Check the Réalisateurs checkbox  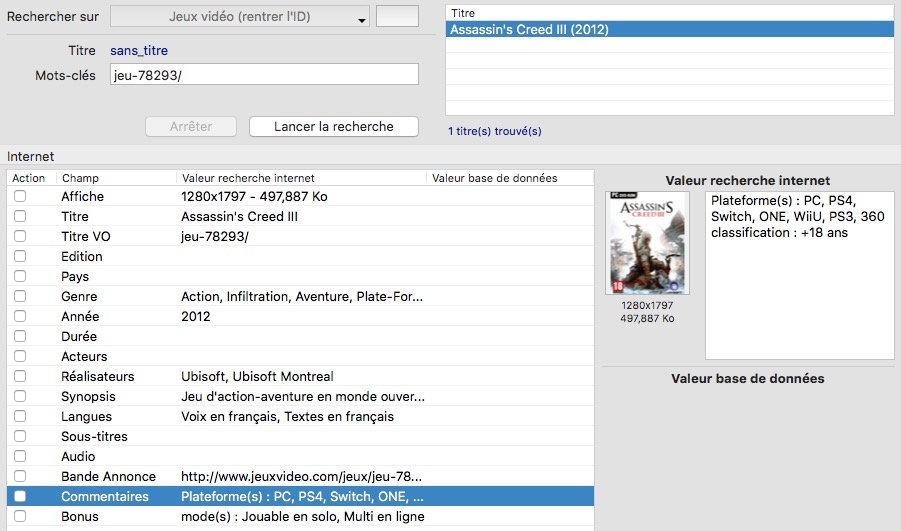click(x=20, y=377)
